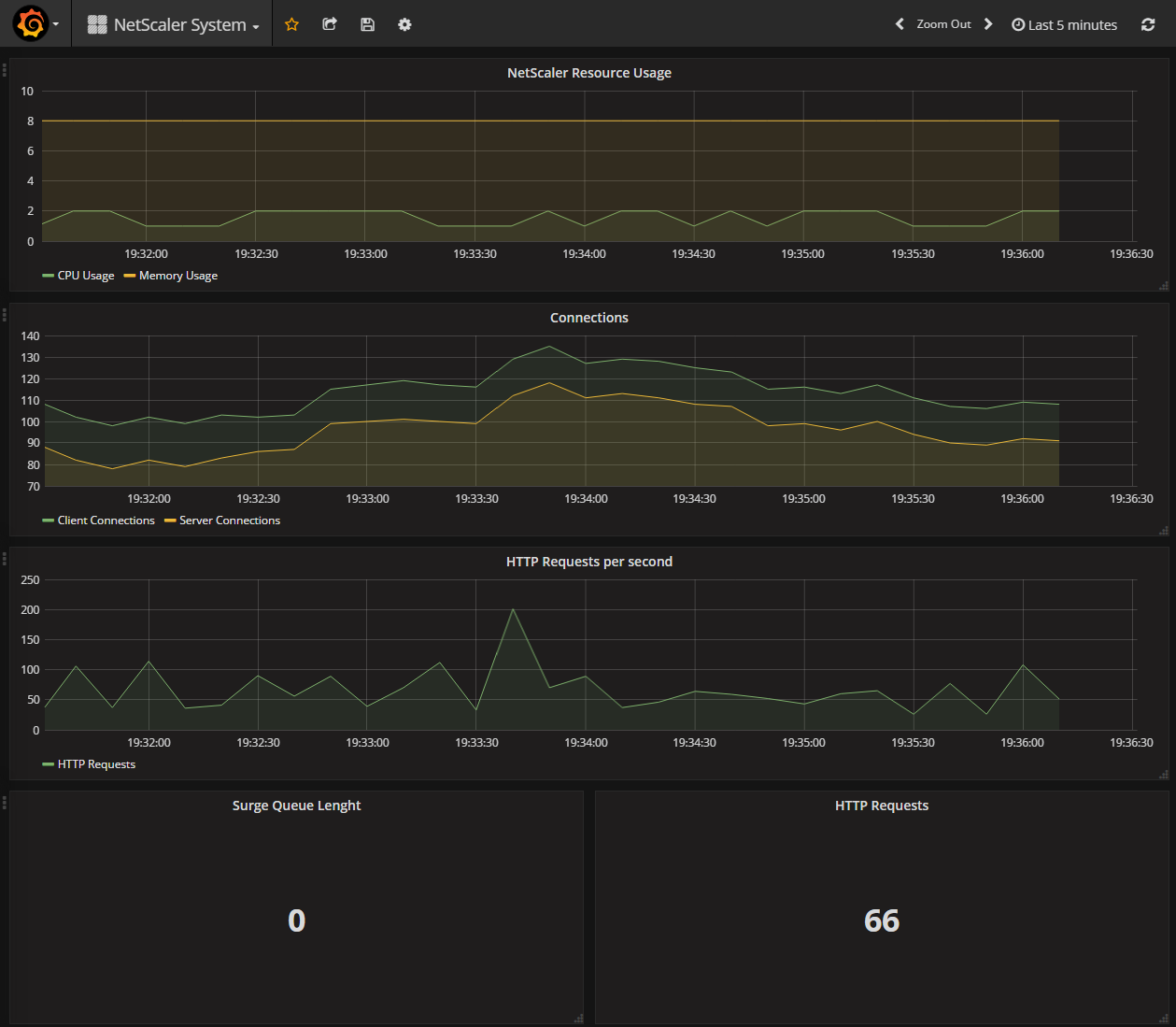Viewport: 1176px width, 1027px height.
Task: Shift time range forward with right arrow
Action: tap(988, 24)
